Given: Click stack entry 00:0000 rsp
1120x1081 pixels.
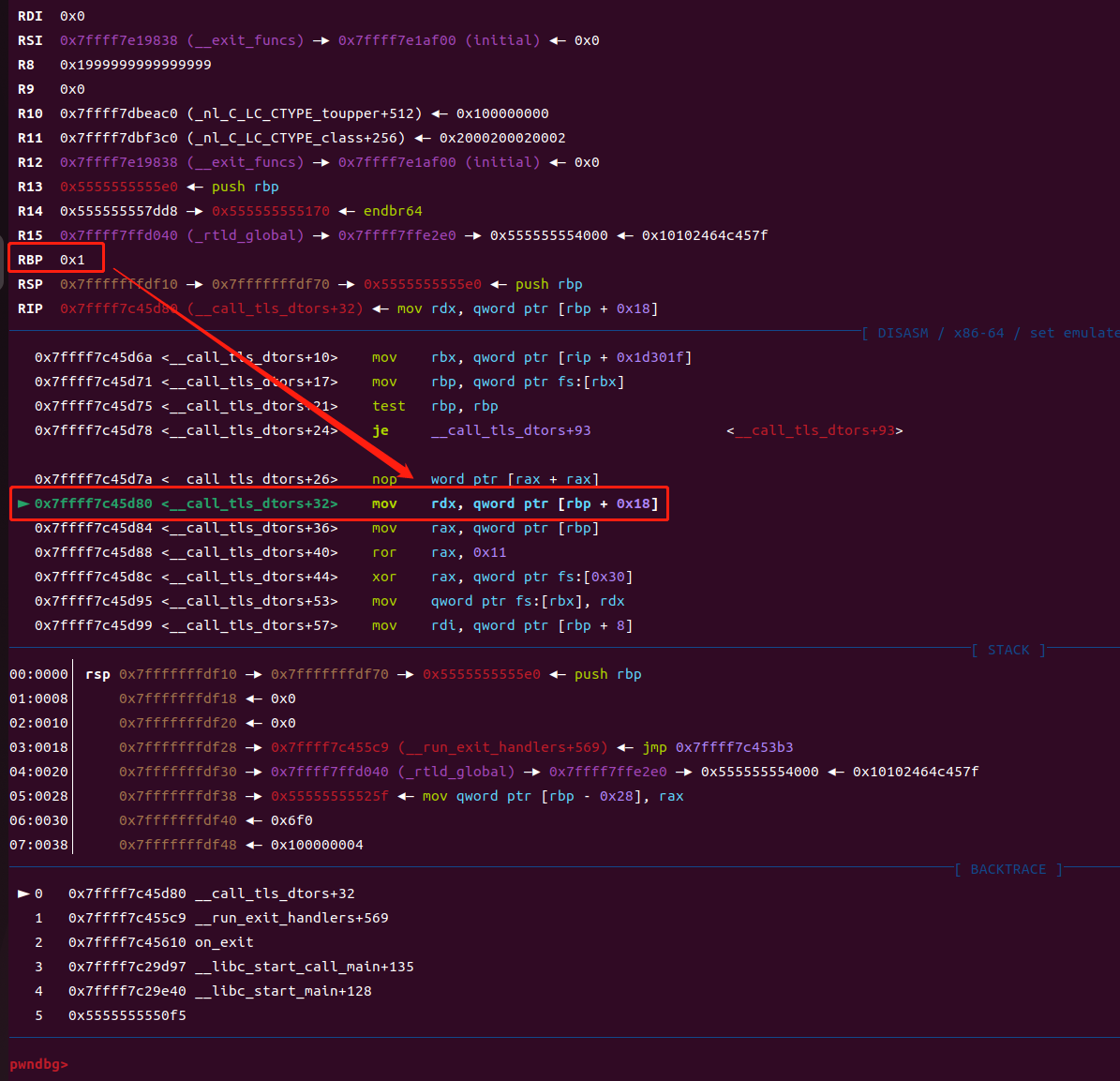Looking at the screenshot, I should click(326, 674).
